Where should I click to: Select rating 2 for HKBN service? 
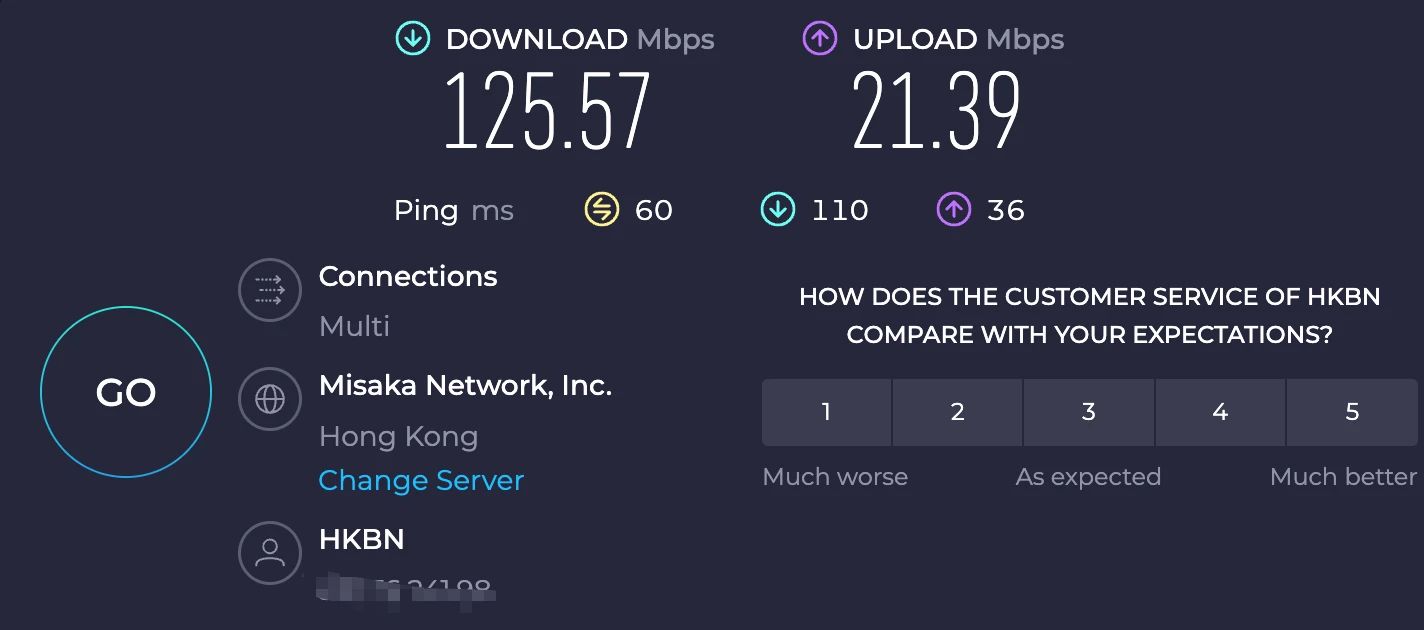pos(957,412)
